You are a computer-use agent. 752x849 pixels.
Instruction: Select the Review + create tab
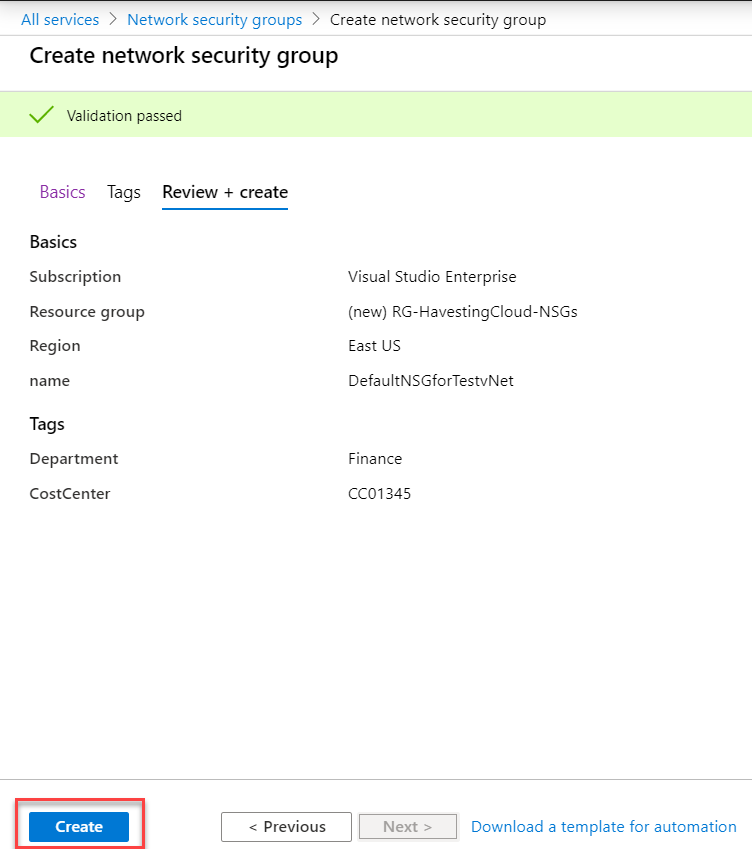click(x=225, y=192)
